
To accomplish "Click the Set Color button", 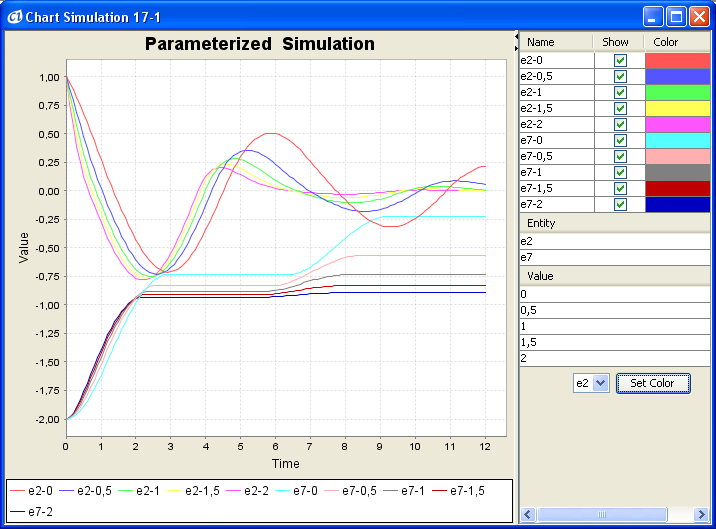I will (x=653, y=383).
